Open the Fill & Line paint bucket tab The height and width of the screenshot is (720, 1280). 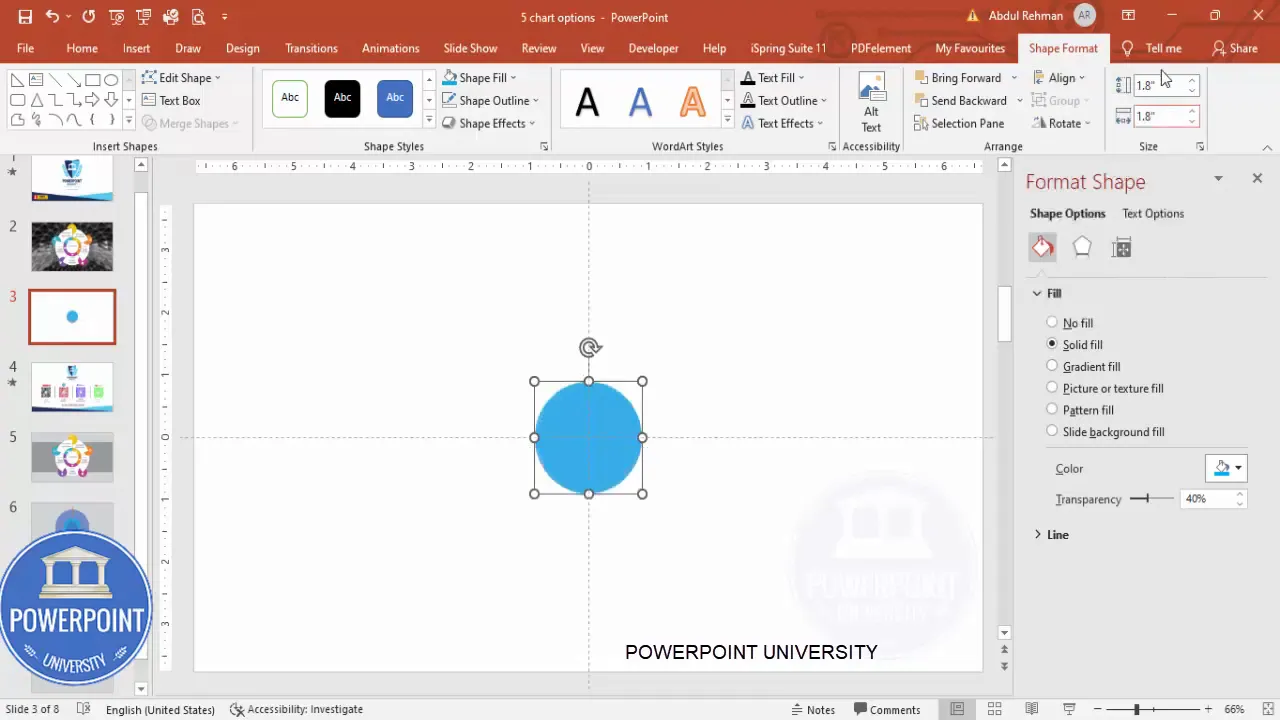coord(1043,247)
